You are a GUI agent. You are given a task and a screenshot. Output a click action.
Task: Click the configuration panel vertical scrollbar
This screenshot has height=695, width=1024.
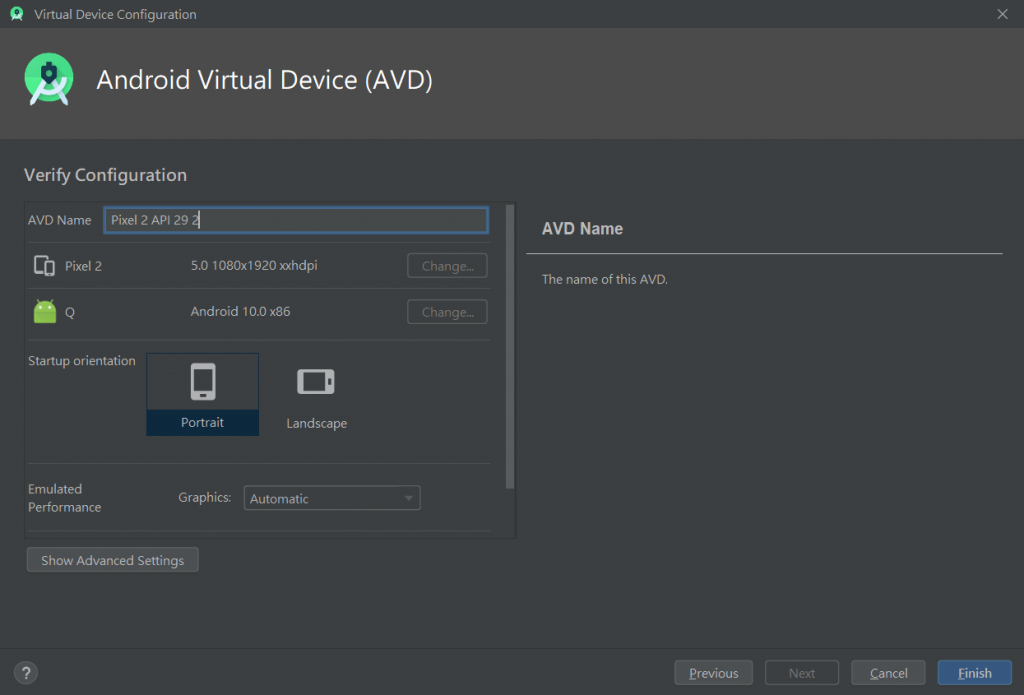pos(510,346)
